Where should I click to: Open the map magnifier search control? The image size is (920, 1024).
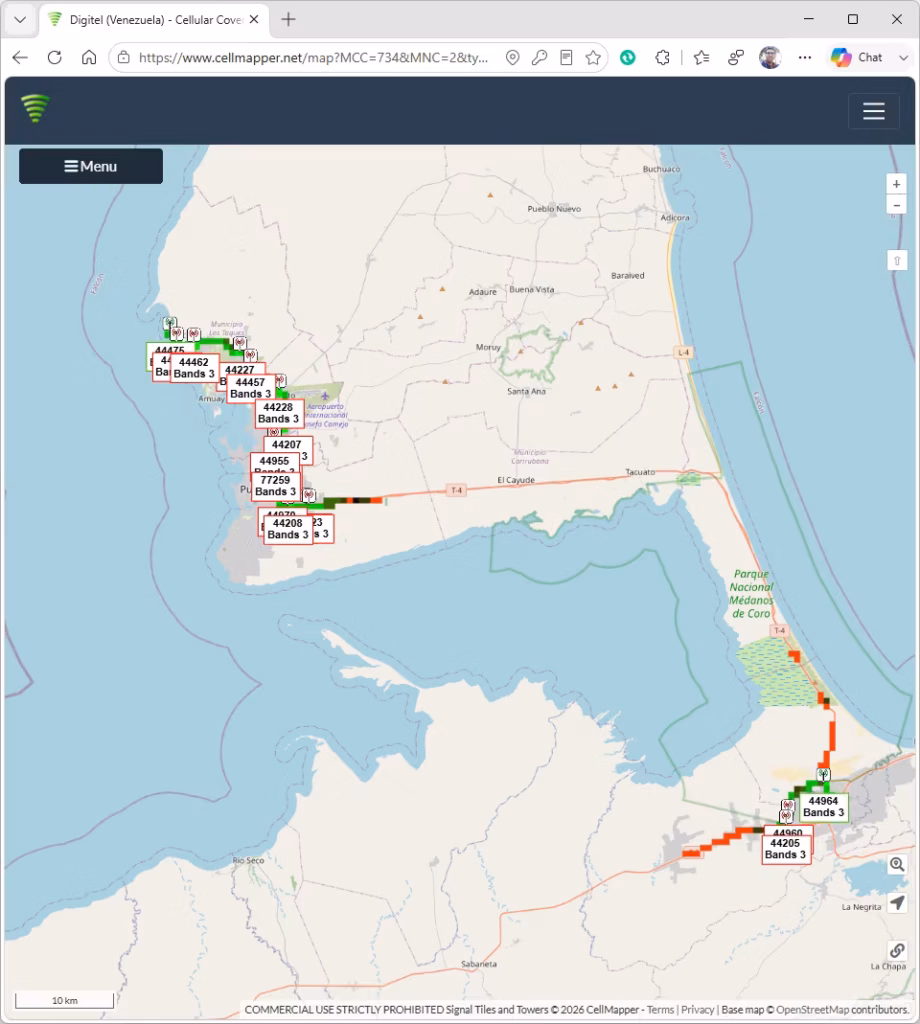pyautogui.click(x=897, y=865)
